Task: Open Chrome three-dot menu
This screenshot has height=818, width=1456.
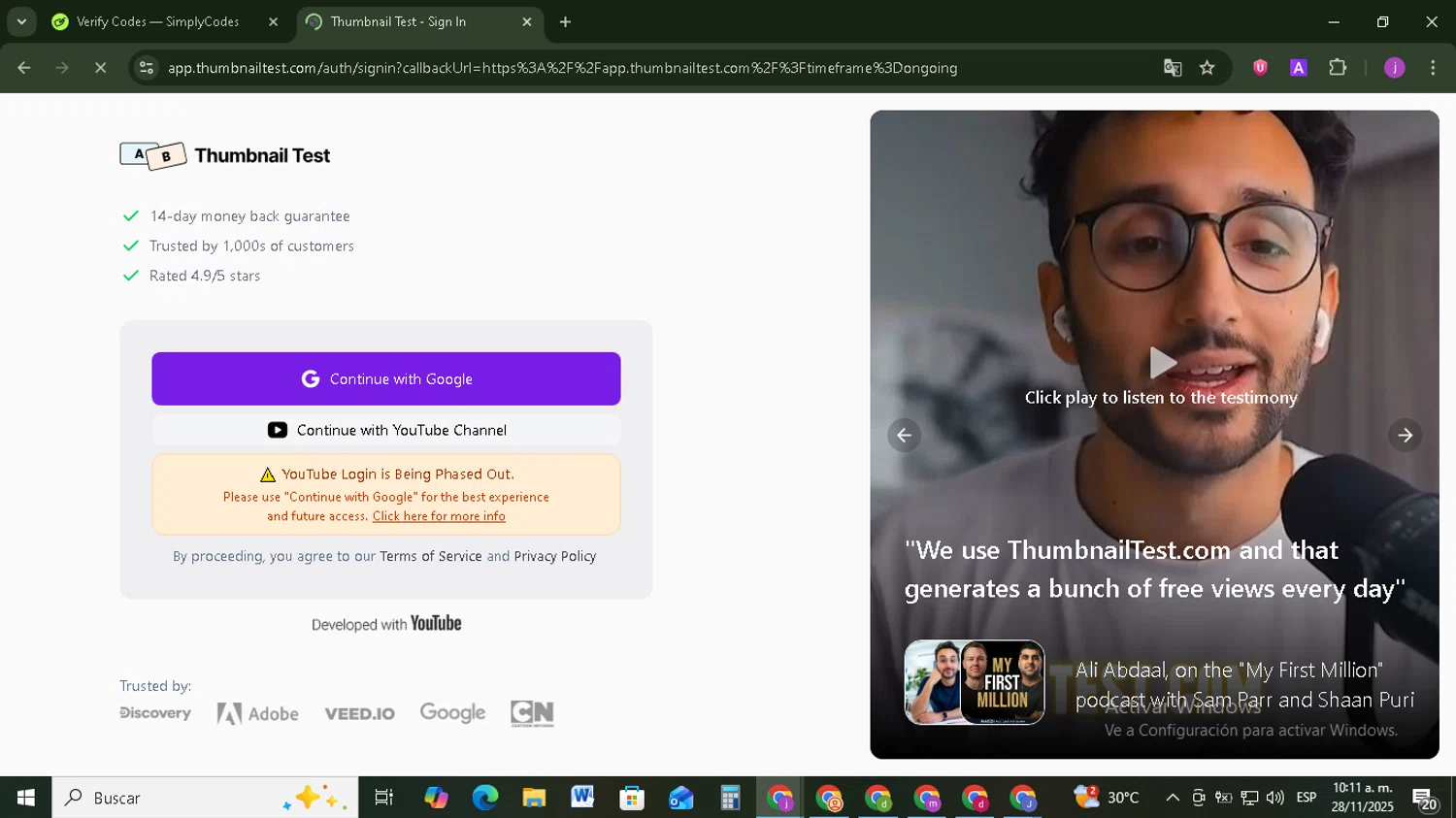Action: [x=1433, y=68]
